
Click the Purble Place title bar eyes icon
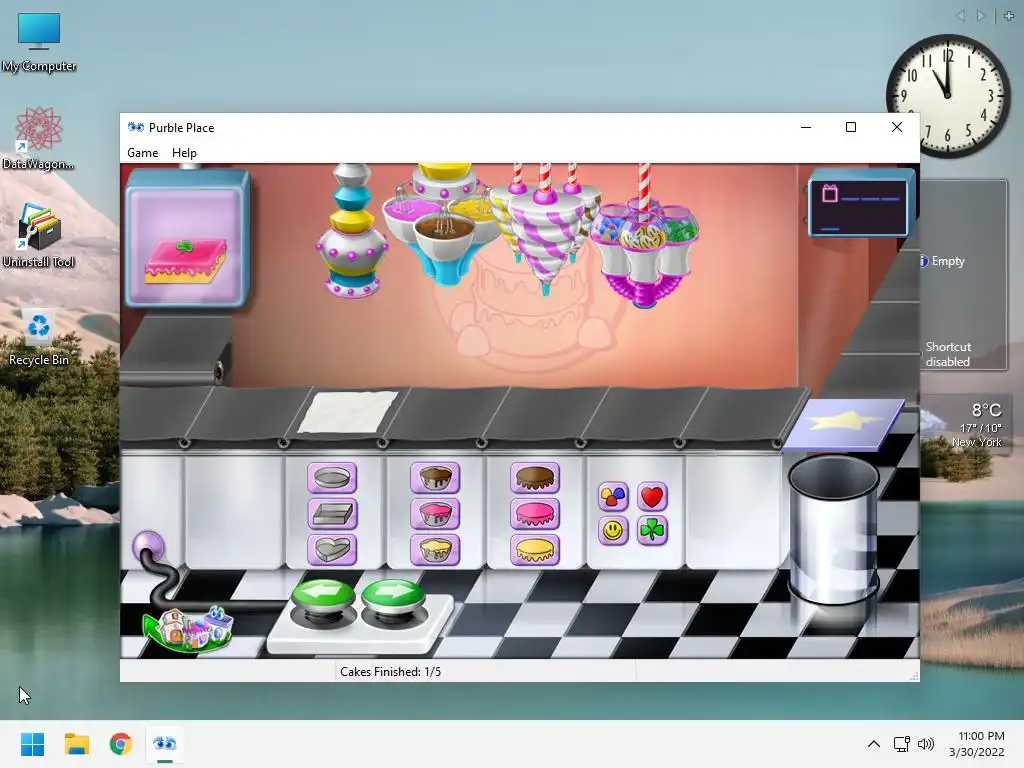pos(136,127)
